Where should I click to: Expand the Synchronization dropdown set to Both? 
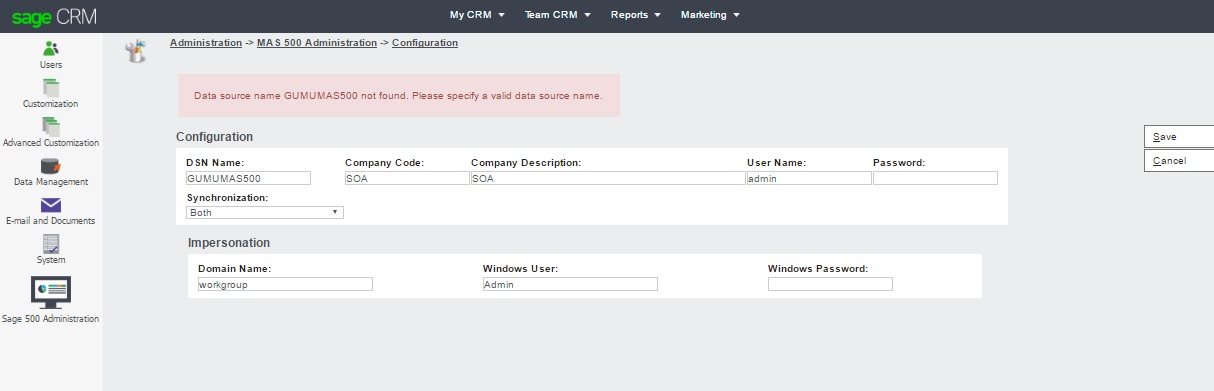(265, 212)
